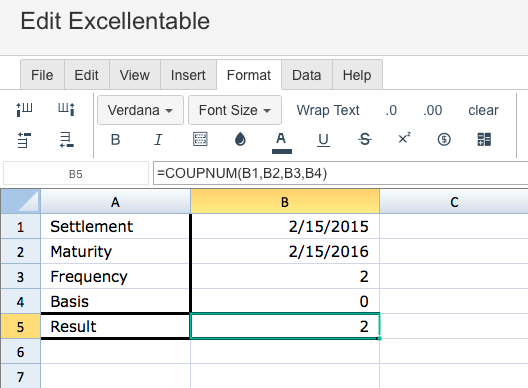528x388 pixels.
Task: Click the insert column right icon
Action: (x=66, y=109)
